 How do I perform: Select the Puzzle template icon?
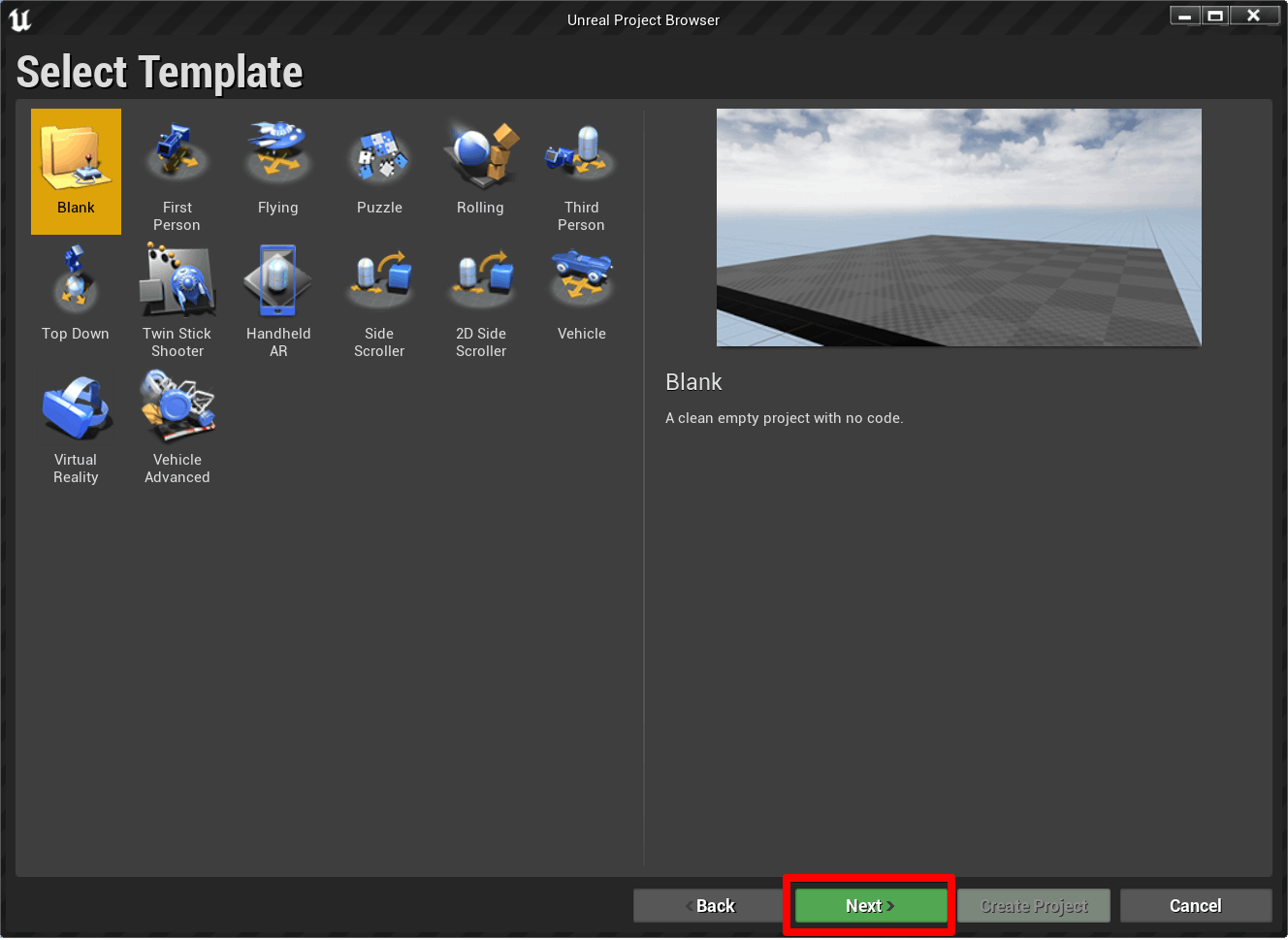pos(379,150)
